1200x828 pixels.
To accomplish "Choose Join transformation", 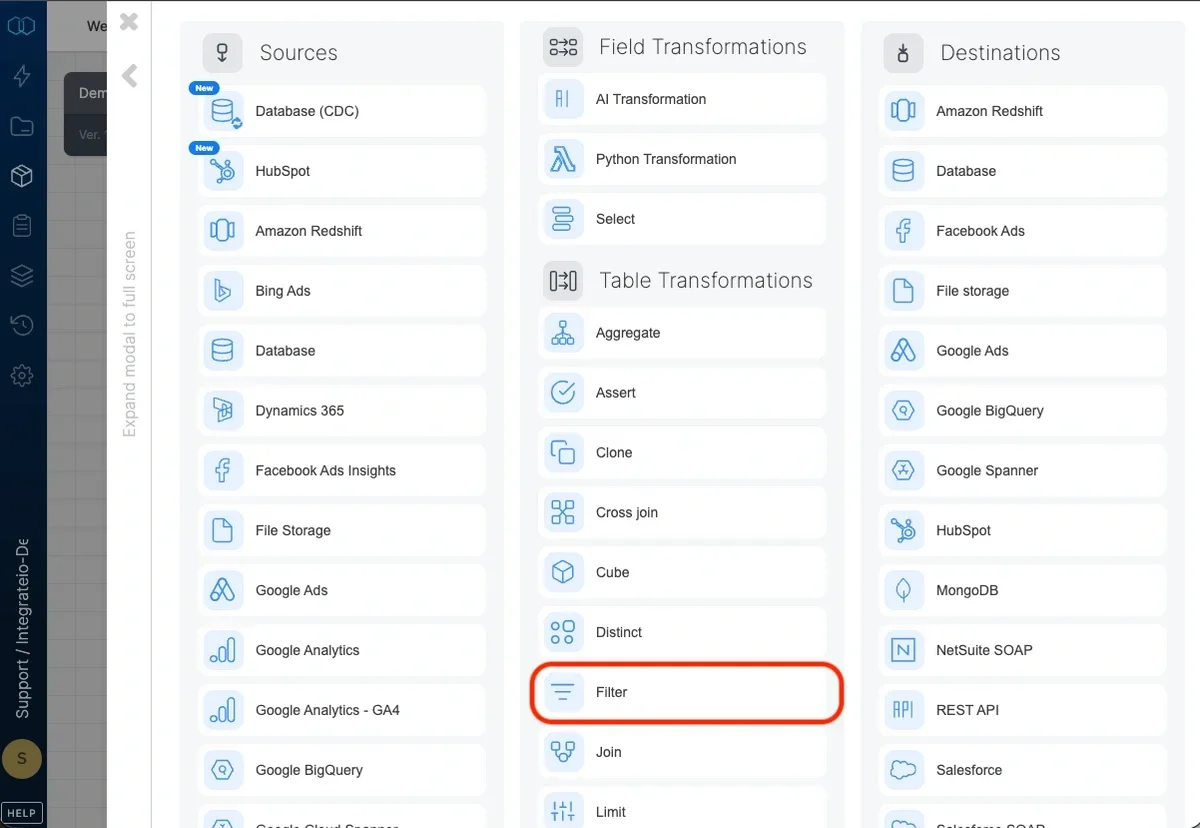I will [x=682, y=753].
